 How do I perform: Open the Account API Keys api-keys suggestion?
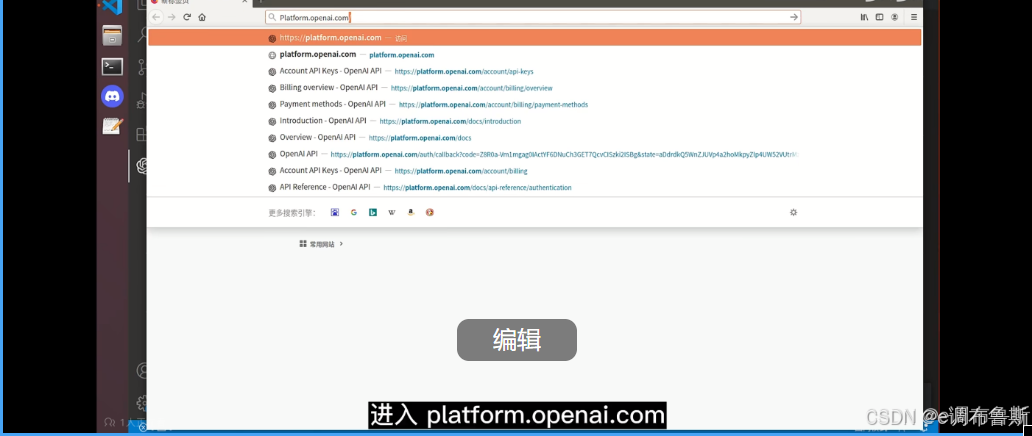534,71
